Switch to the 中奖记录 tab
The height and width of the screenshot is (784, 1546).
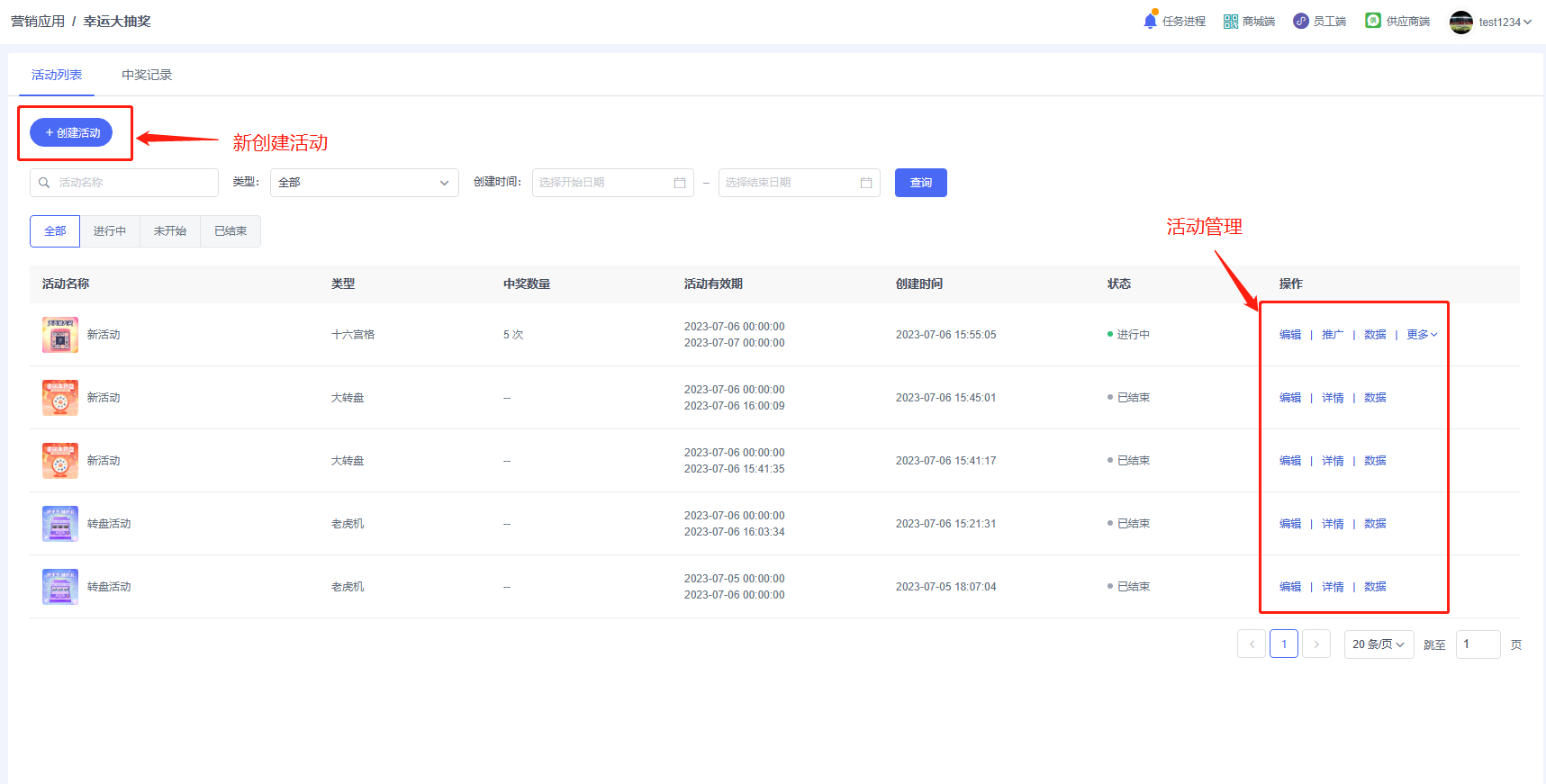(x=147, y=75)
